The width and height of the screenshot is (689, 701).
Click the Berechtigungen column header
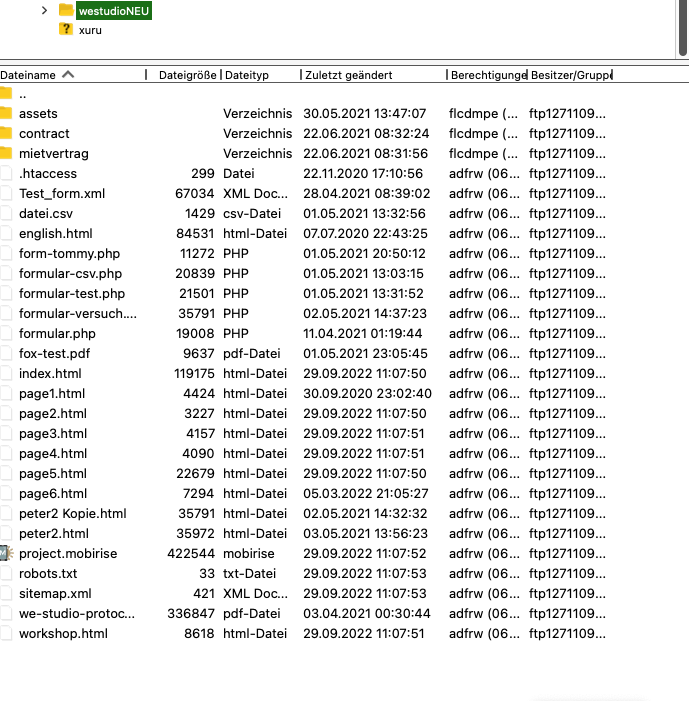(488, 75)
